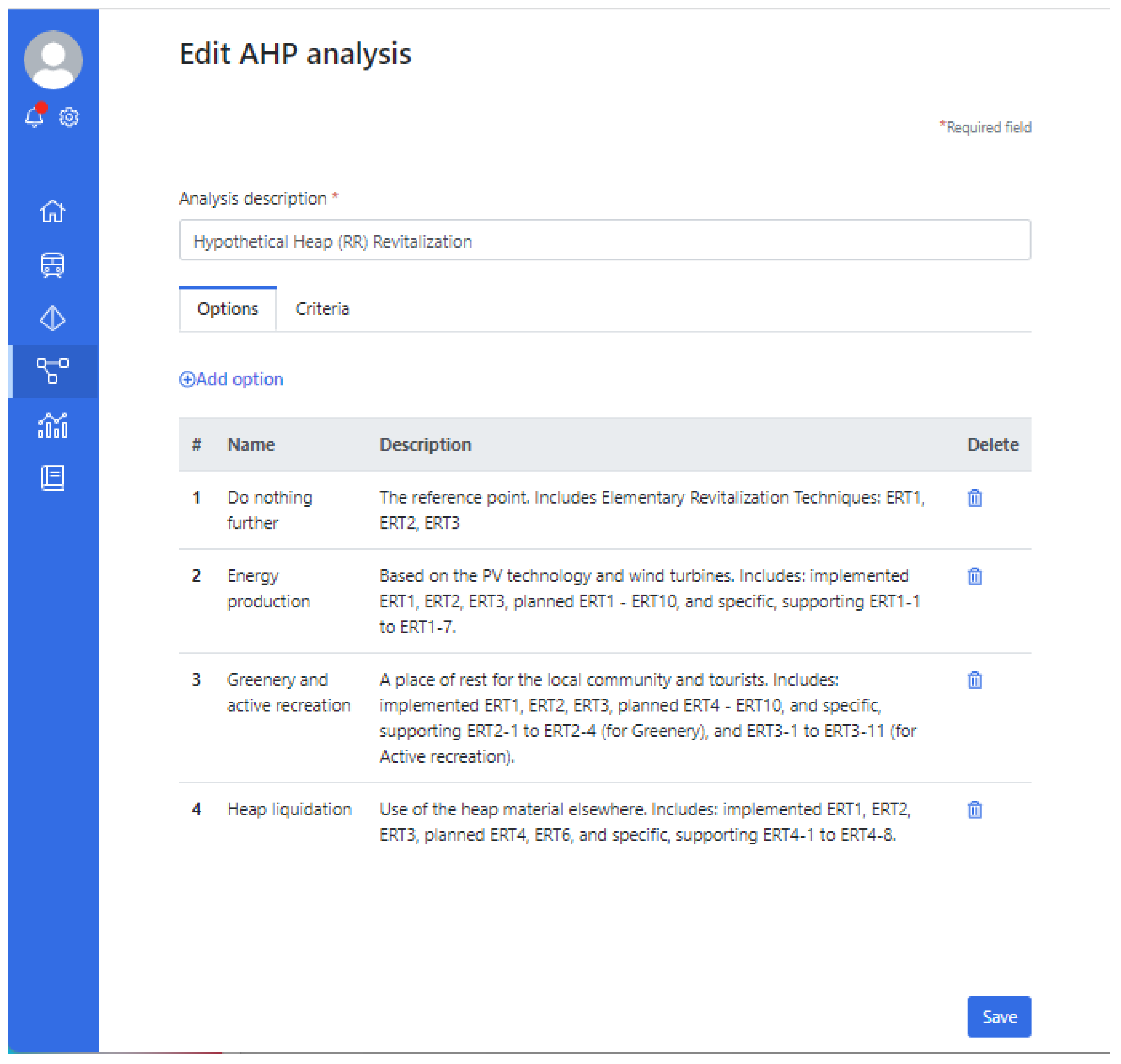Go to Home in the sidebar
Screen dimensions: 1121x1064
click(x=53, y=211)
